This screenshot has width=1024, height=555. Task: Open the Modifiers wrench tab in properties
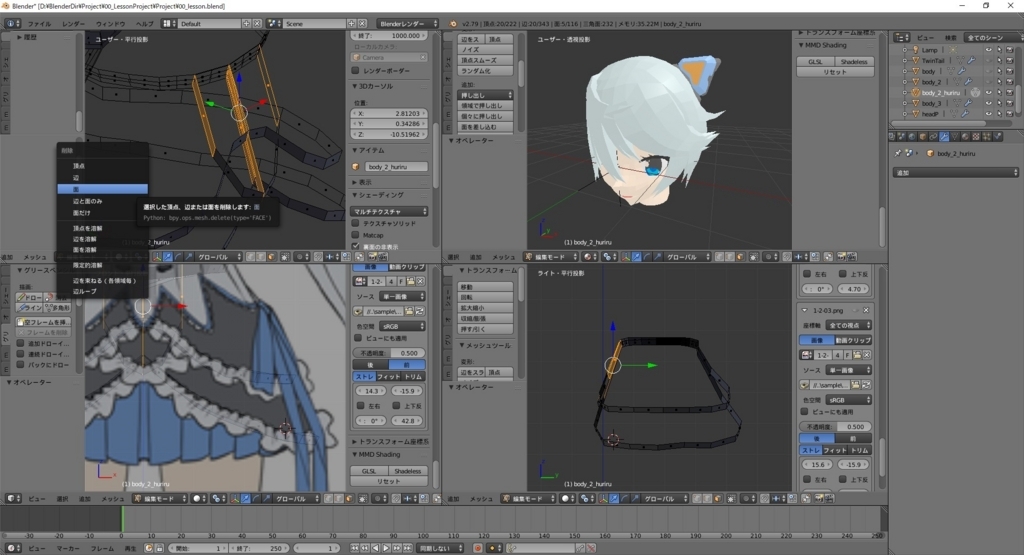tap(944, 136)
